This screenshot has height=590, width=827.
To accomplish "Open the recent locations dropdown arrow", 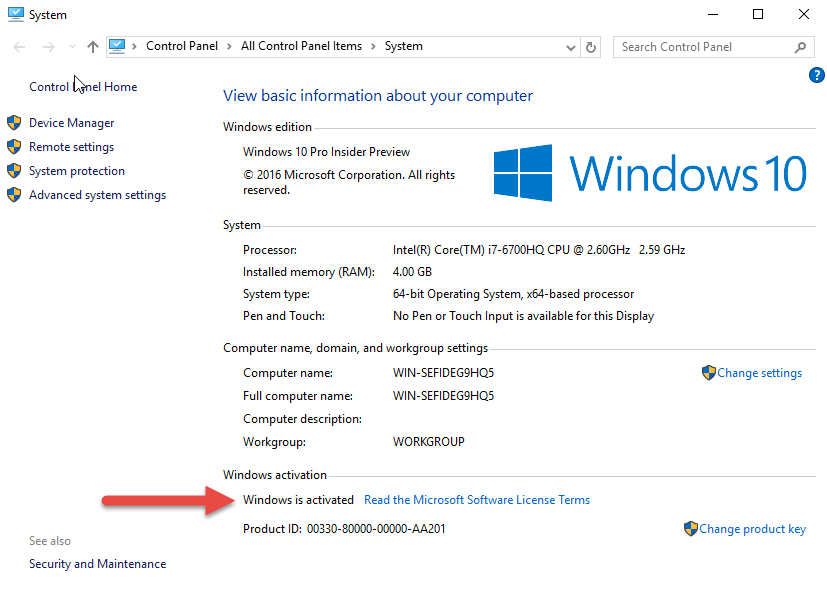I will [x=72, y=47].
